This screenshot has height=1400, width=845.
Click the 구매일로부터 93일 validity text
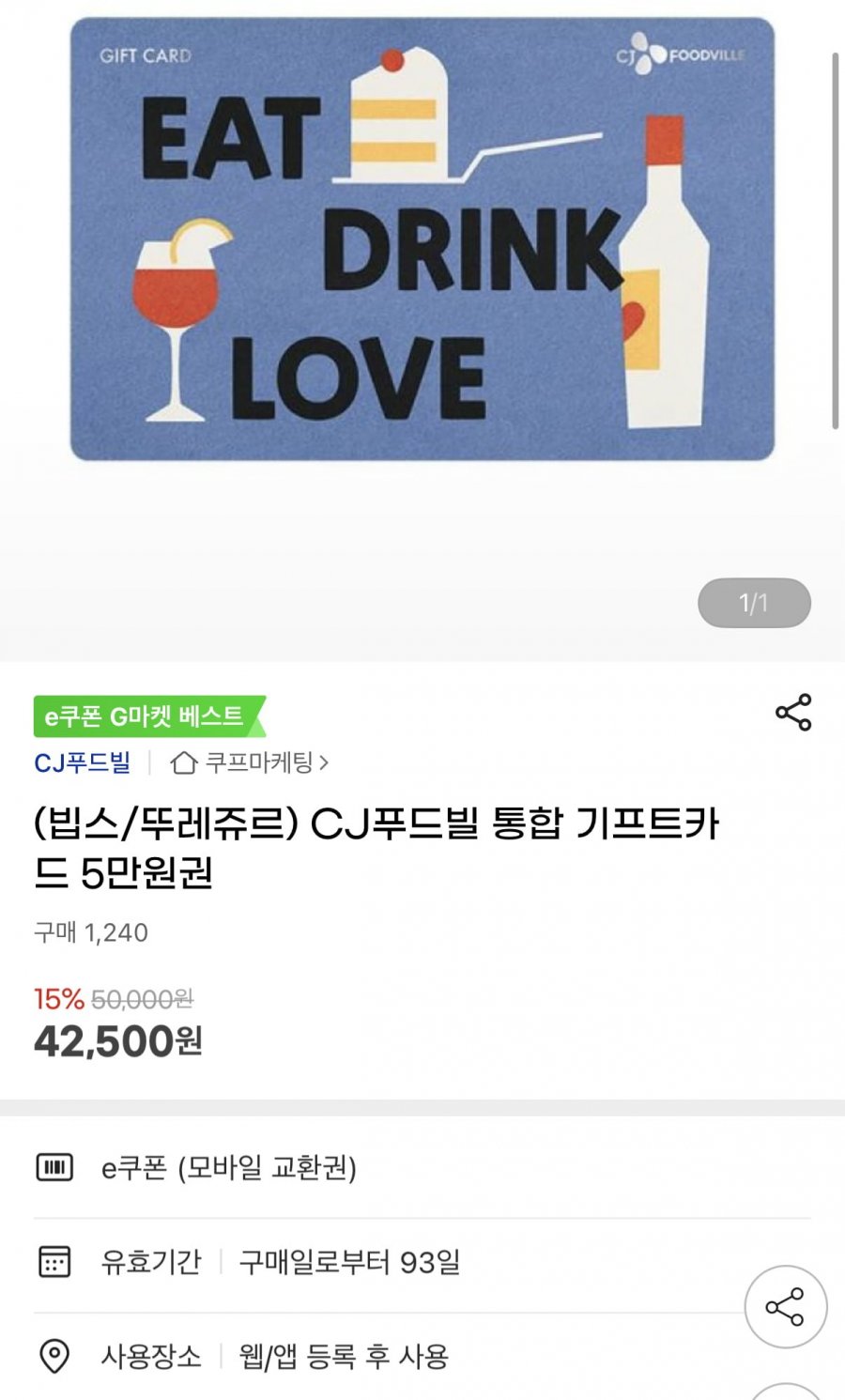(x=349, y=1262)
